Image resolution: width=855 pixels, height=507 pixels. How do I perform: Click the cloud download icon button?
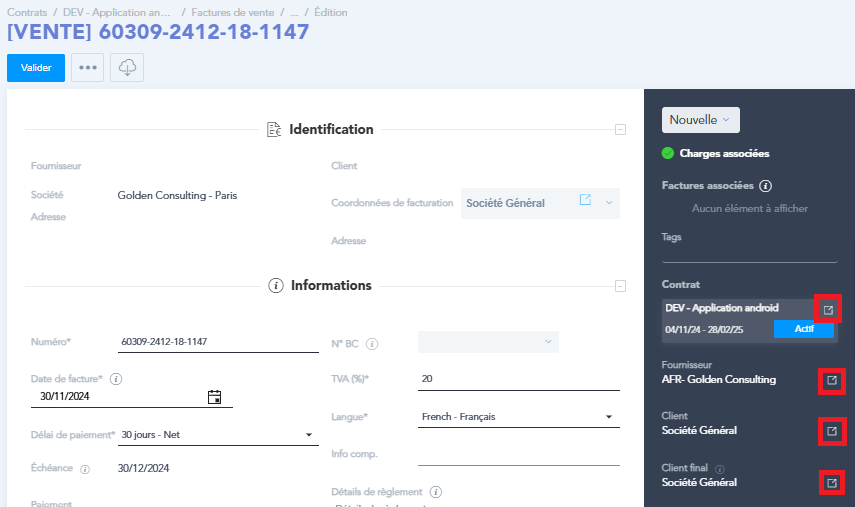point(127,68)
